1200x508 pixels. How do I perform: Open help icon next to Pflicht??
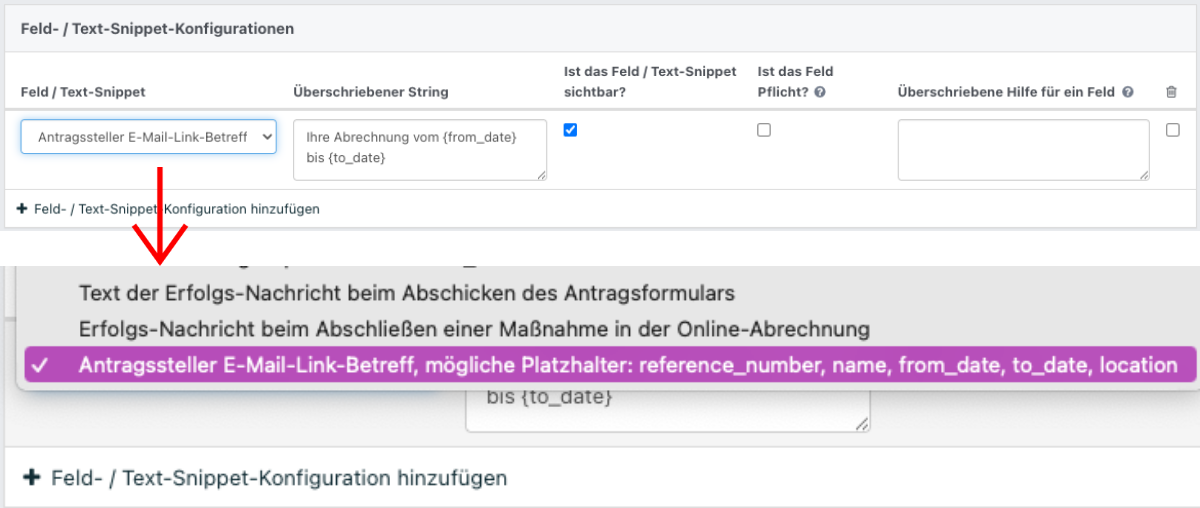pos(820,92)
